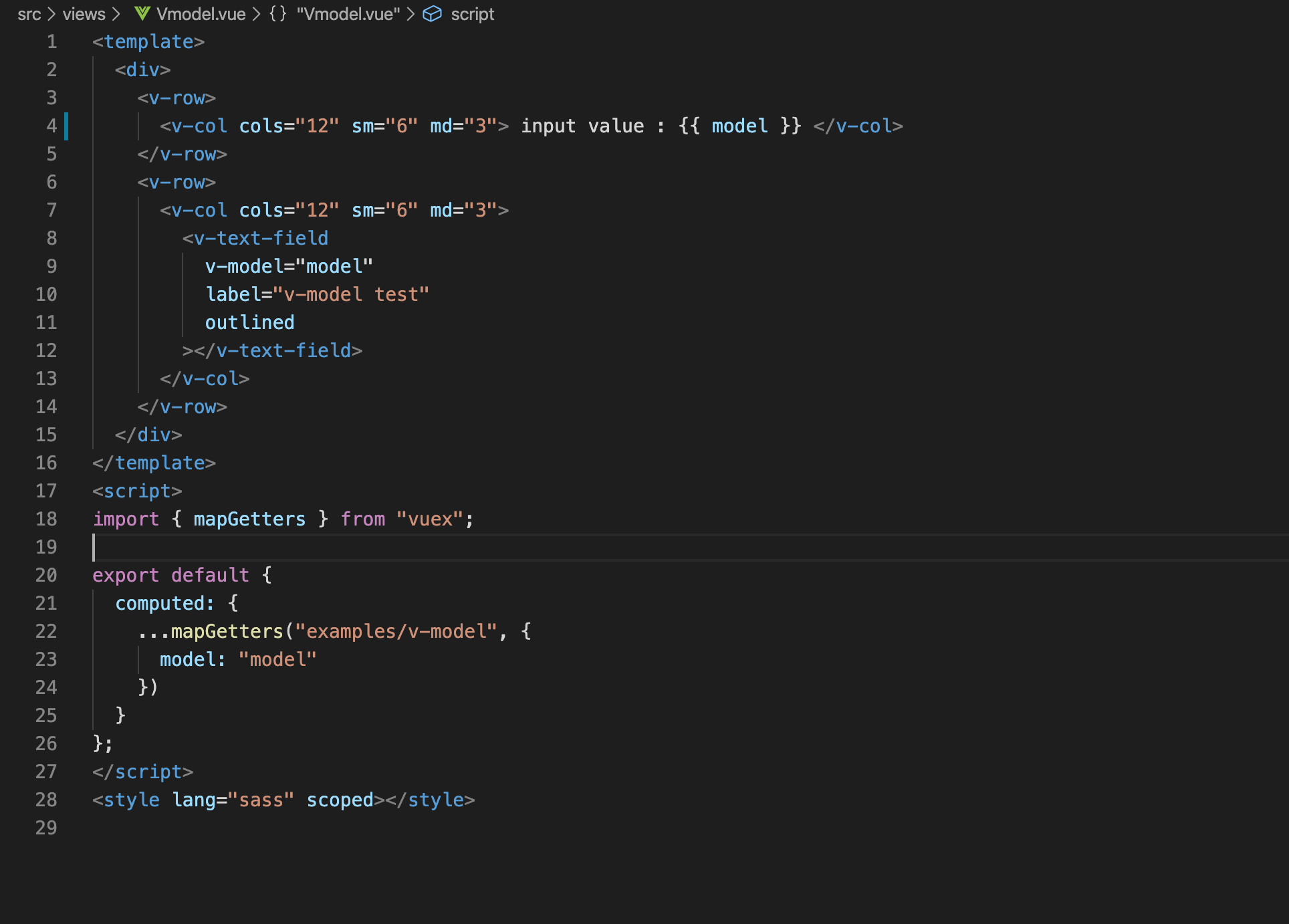Click the Vue logo icon in breadcrumb
1289x924 pixels.
tap(142, 14)
